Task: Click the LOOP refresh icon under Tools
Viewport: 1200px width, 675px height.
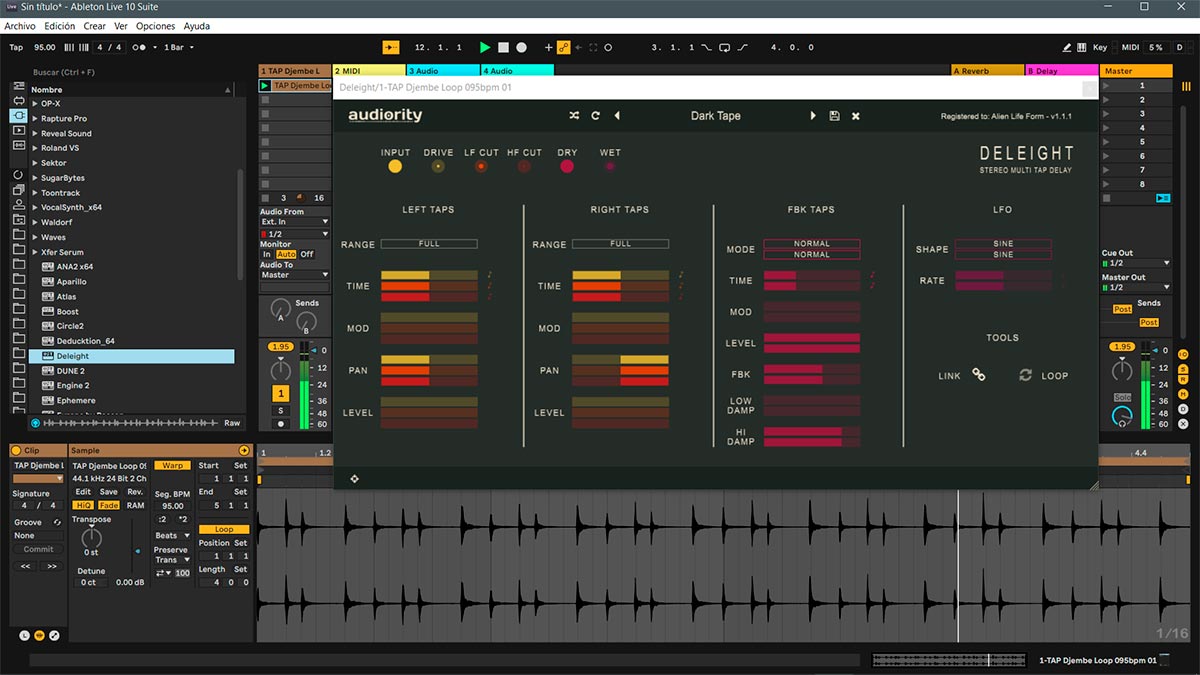Action: [x=1025, y=375]
